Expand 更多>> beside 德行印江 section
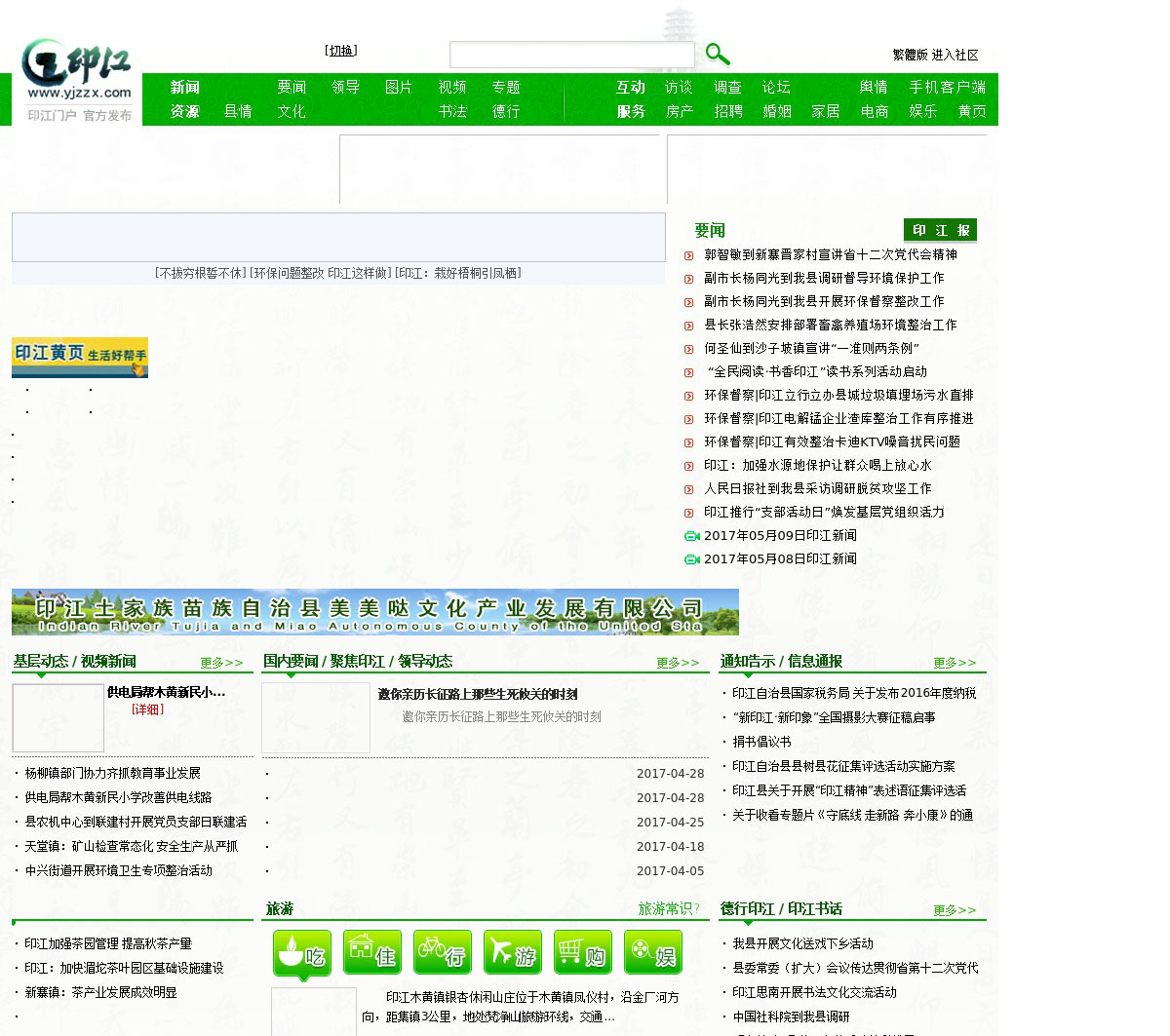 [x=954, y=910]
